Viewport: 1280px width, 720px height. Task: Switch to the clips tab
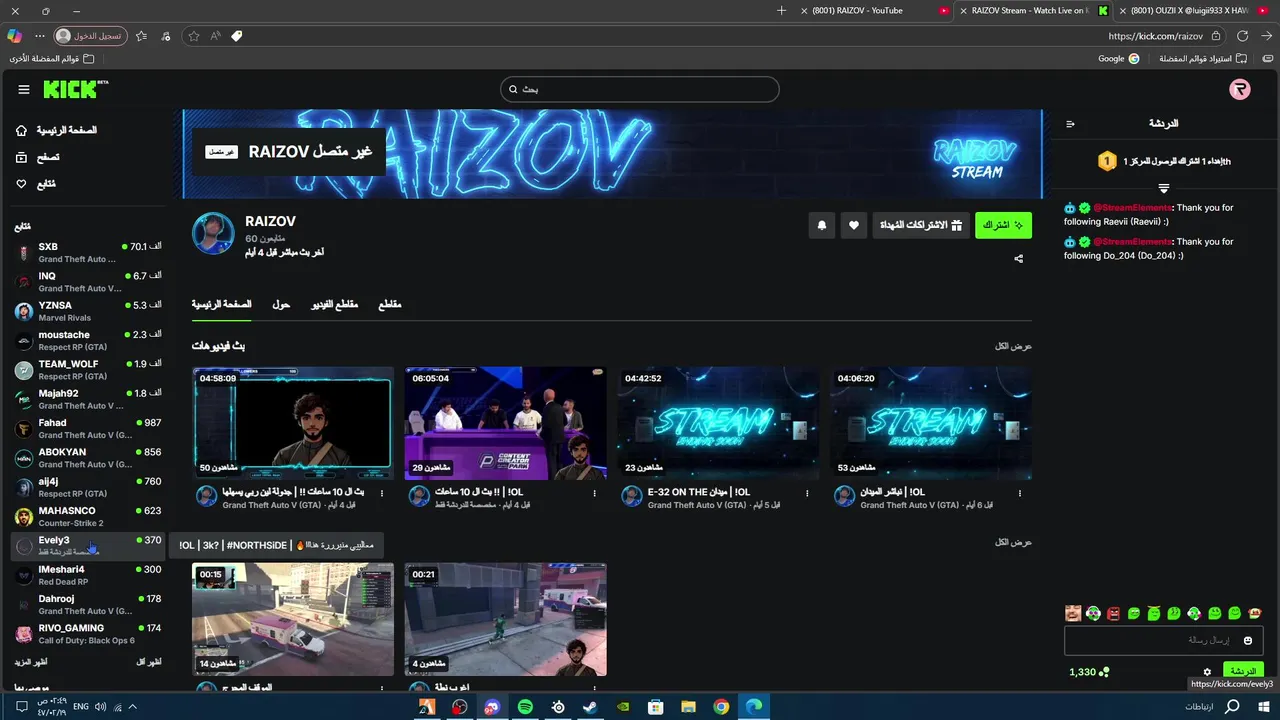click(x=390, y=304)
